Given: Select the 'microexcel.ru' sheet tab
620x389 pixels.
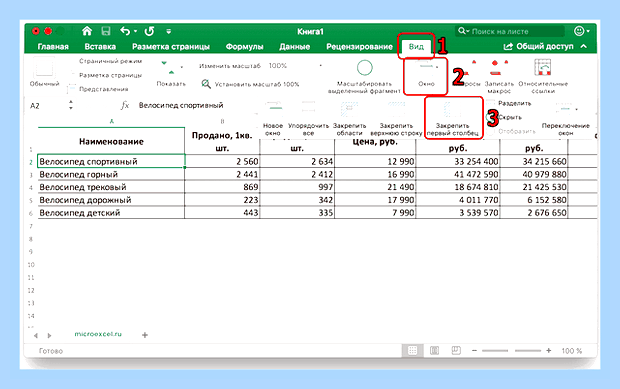Looking at the screenshot, I should click(98, 334).
